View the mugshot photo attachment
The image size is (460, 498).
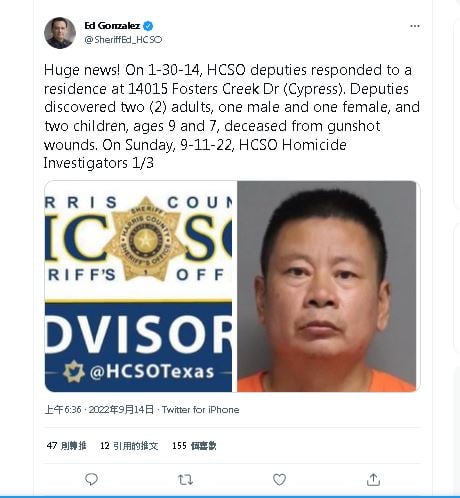coord(327,286)
